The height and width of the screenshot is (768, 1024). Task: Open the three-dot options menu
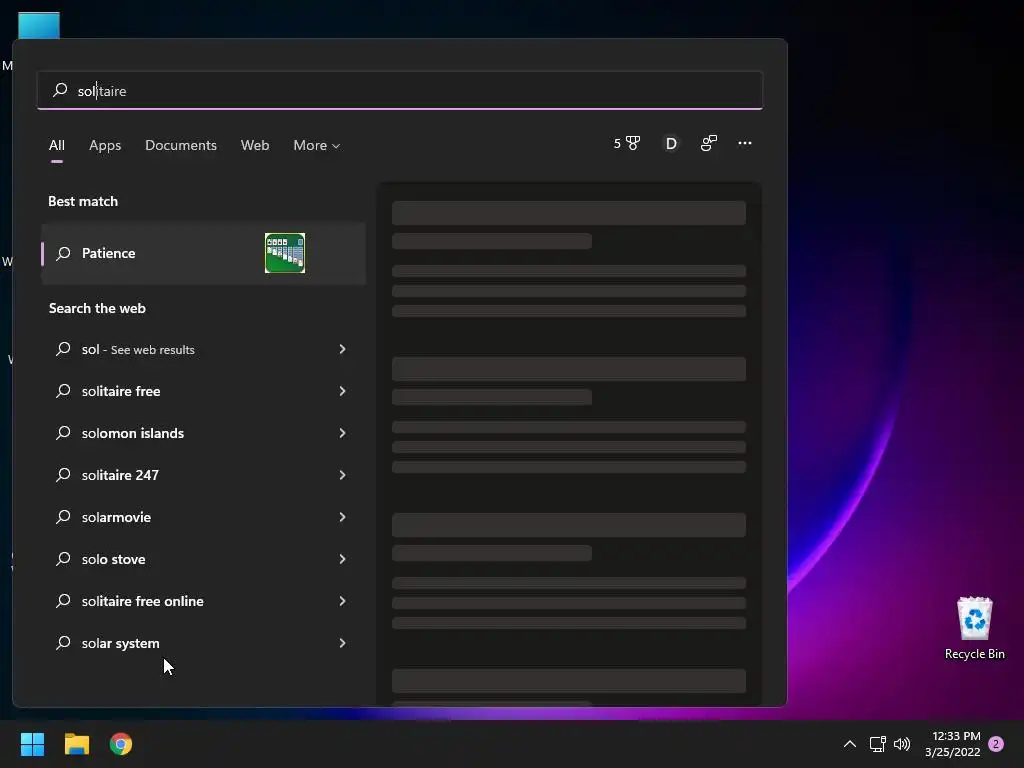[744, 143]
